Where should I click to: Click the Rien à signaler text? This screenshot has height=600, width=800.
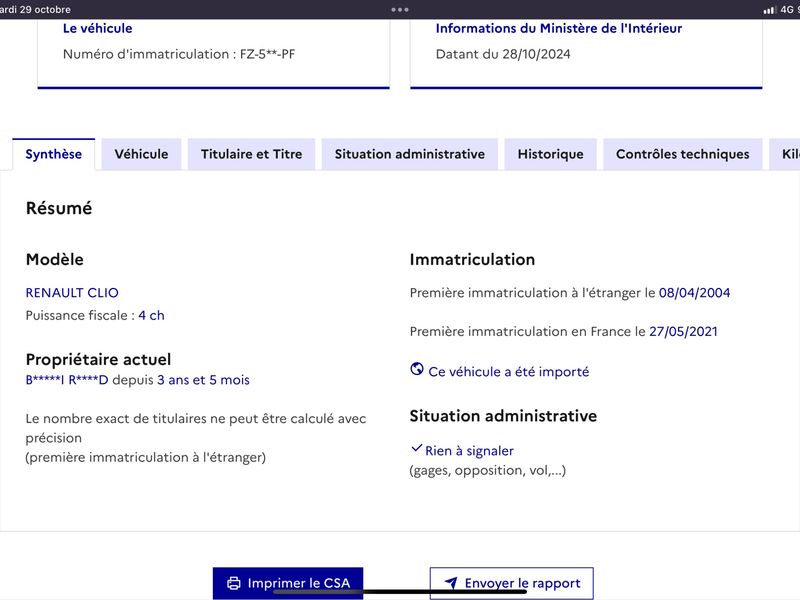tap(469, 451)
